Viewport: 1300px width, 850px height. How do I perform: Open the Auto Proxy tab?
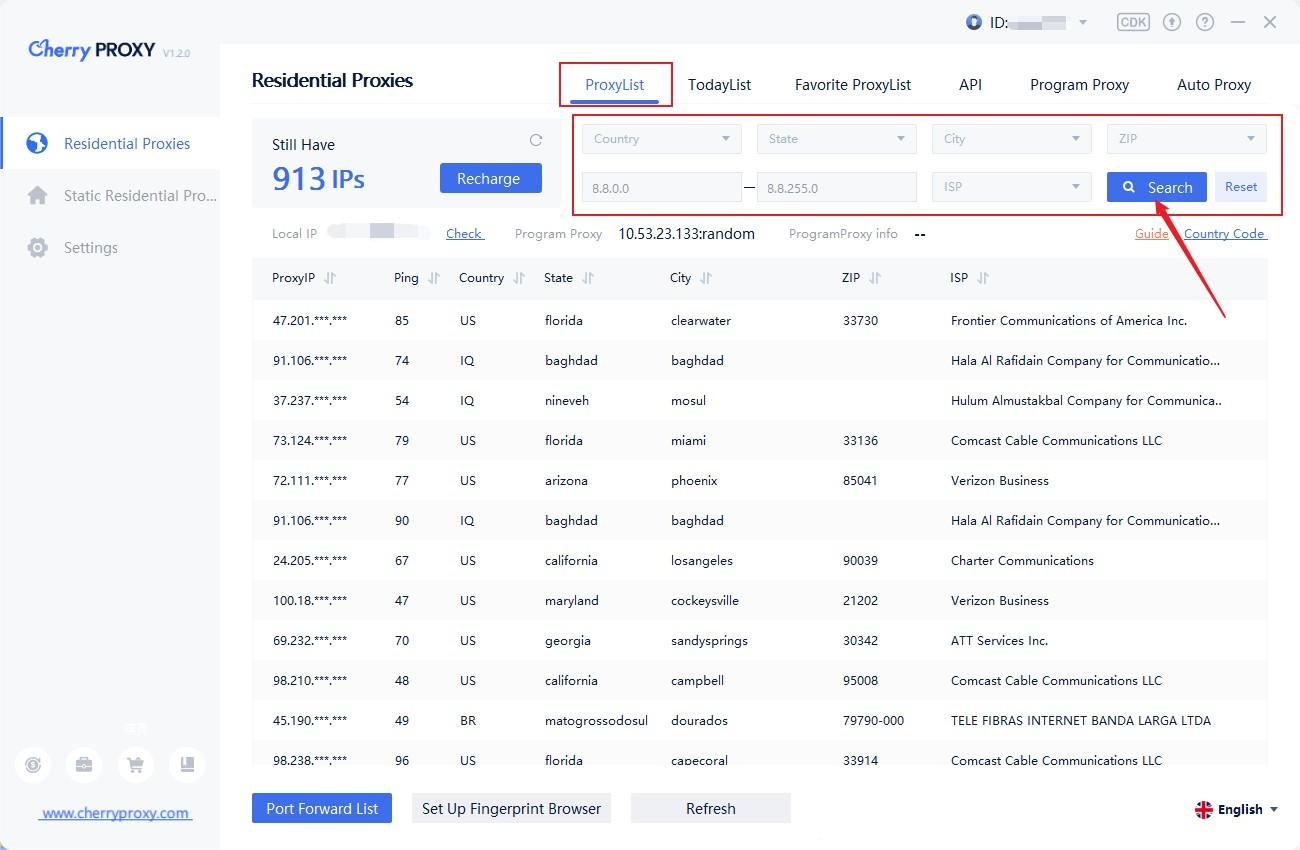pos(1213,85)
